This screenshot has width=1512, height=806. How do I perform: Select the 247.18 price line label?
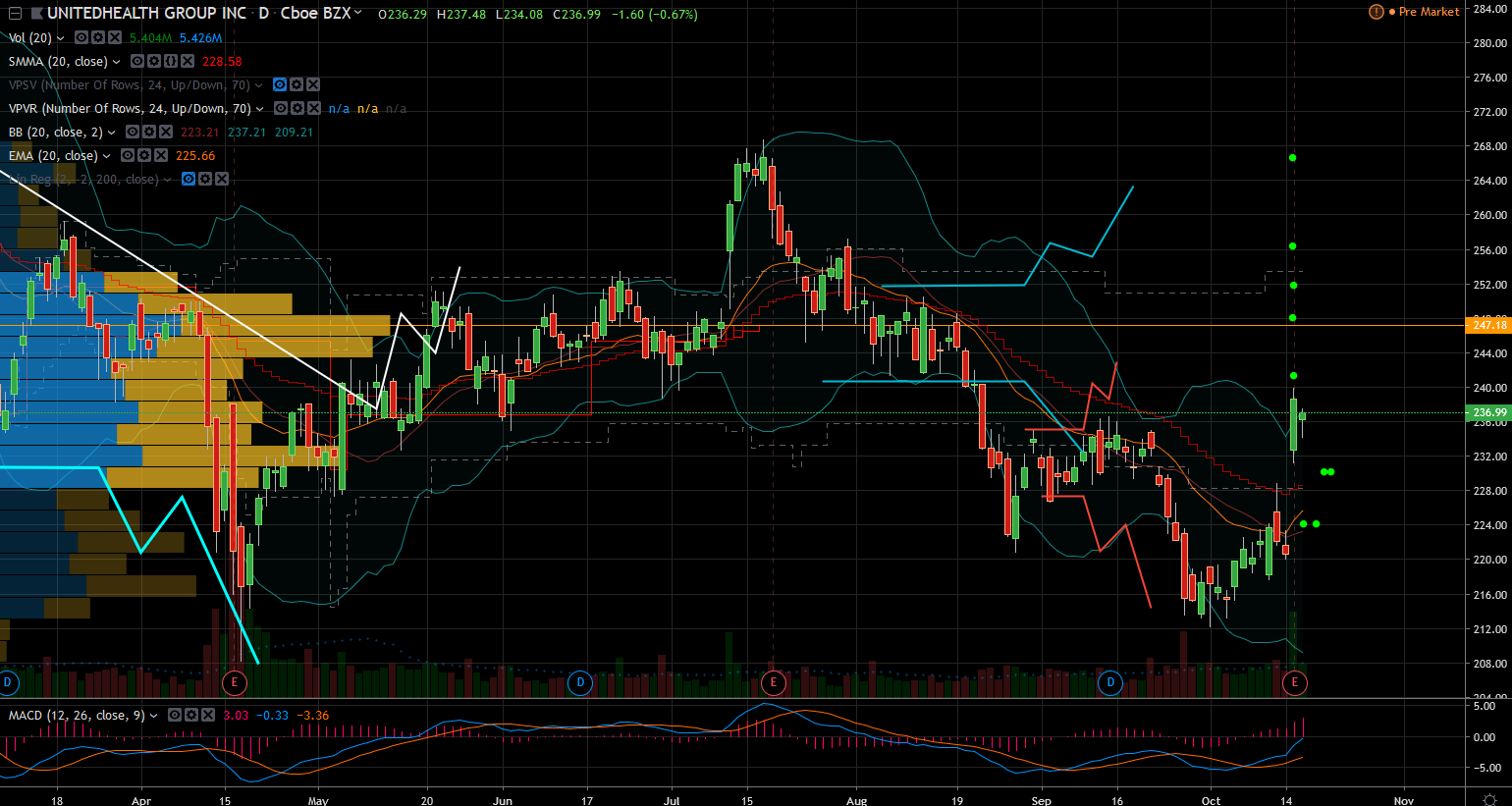click(x=1488, y=325)
